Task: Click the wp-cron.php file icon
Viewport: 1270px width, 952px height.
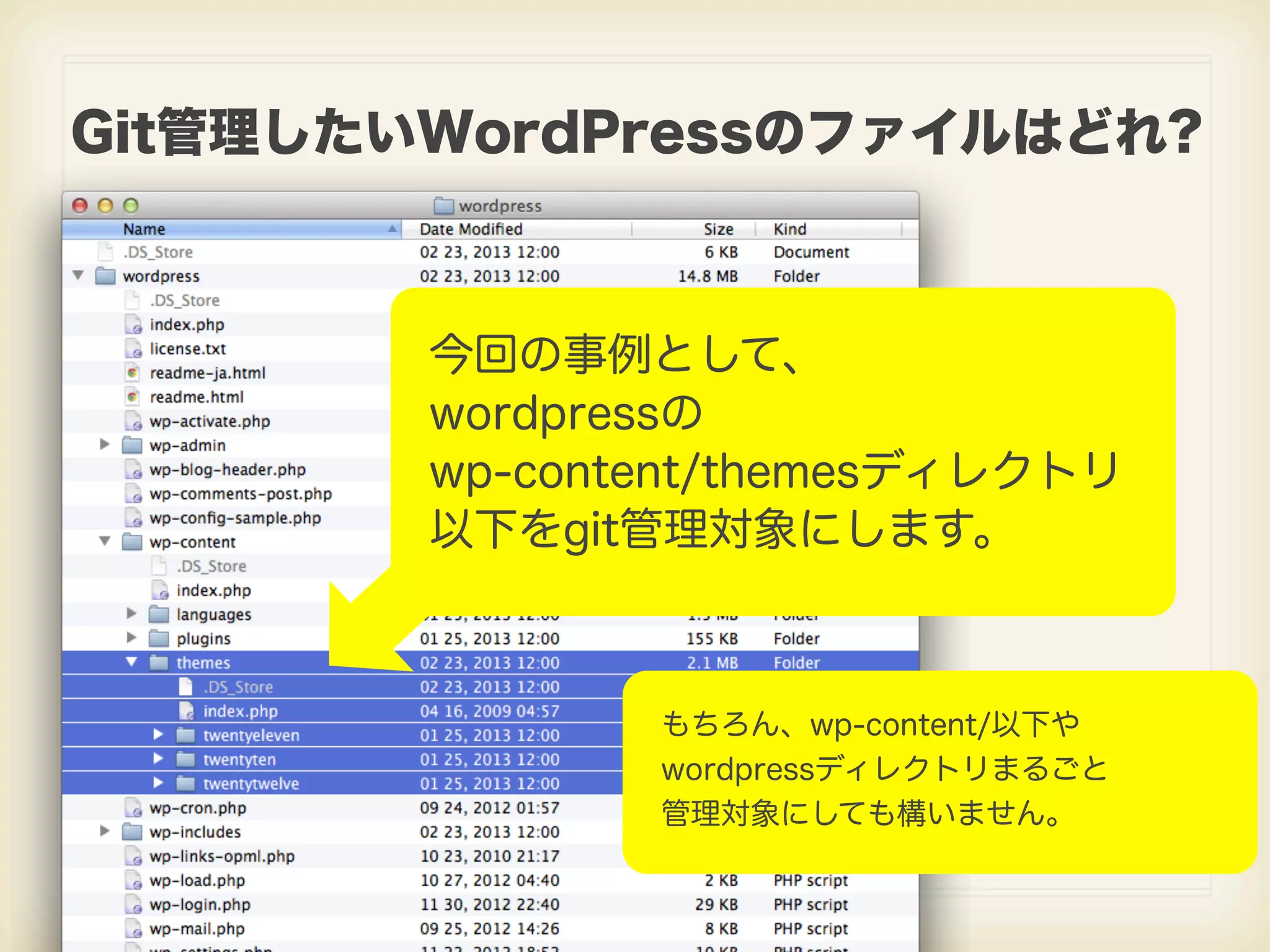Action: pyautogui.click(x=133, y=808)
